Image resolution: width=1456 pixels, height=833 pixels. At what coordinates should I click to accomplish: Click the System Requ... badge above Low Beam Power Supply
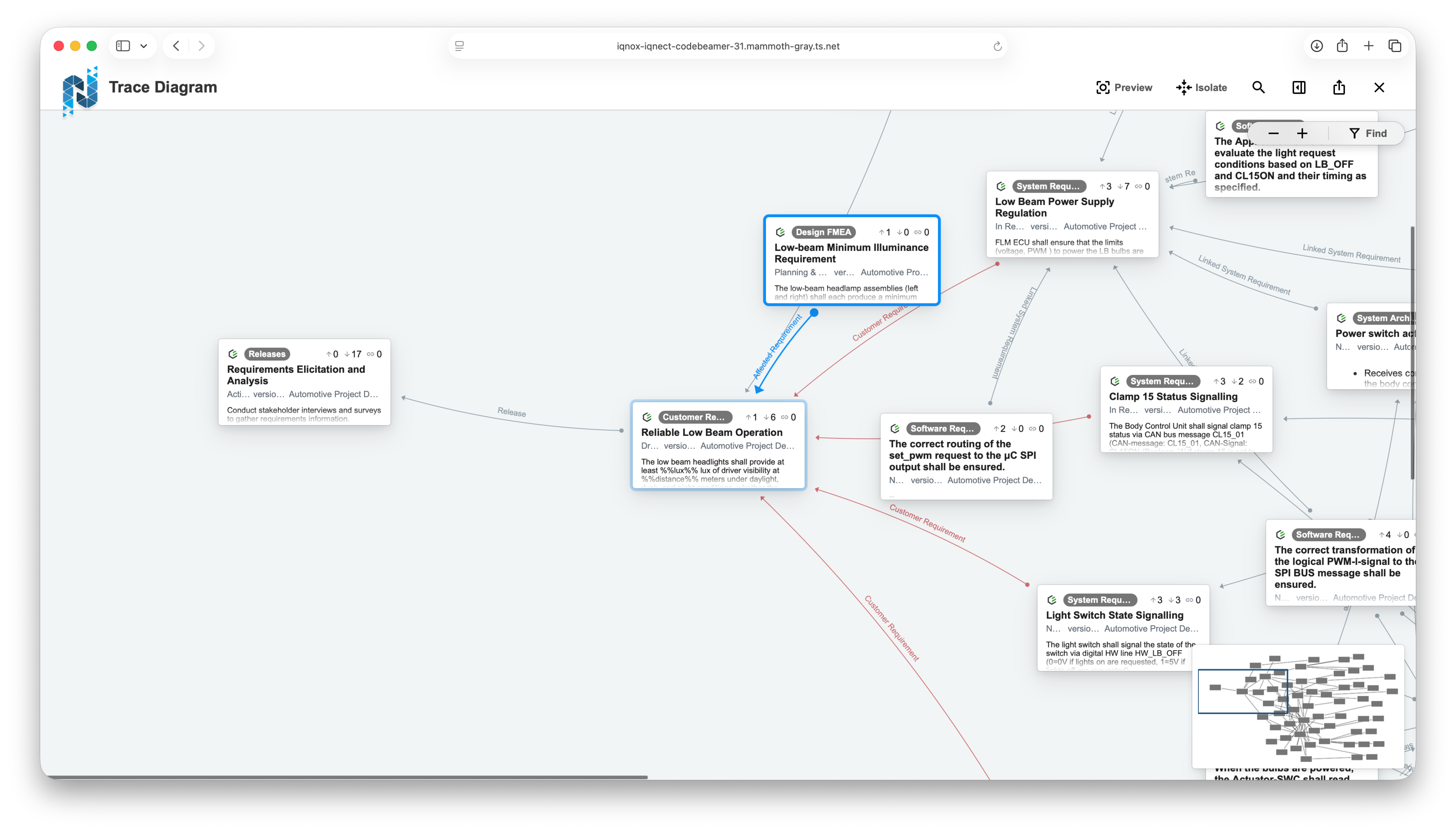click(x=1049, y=187)
